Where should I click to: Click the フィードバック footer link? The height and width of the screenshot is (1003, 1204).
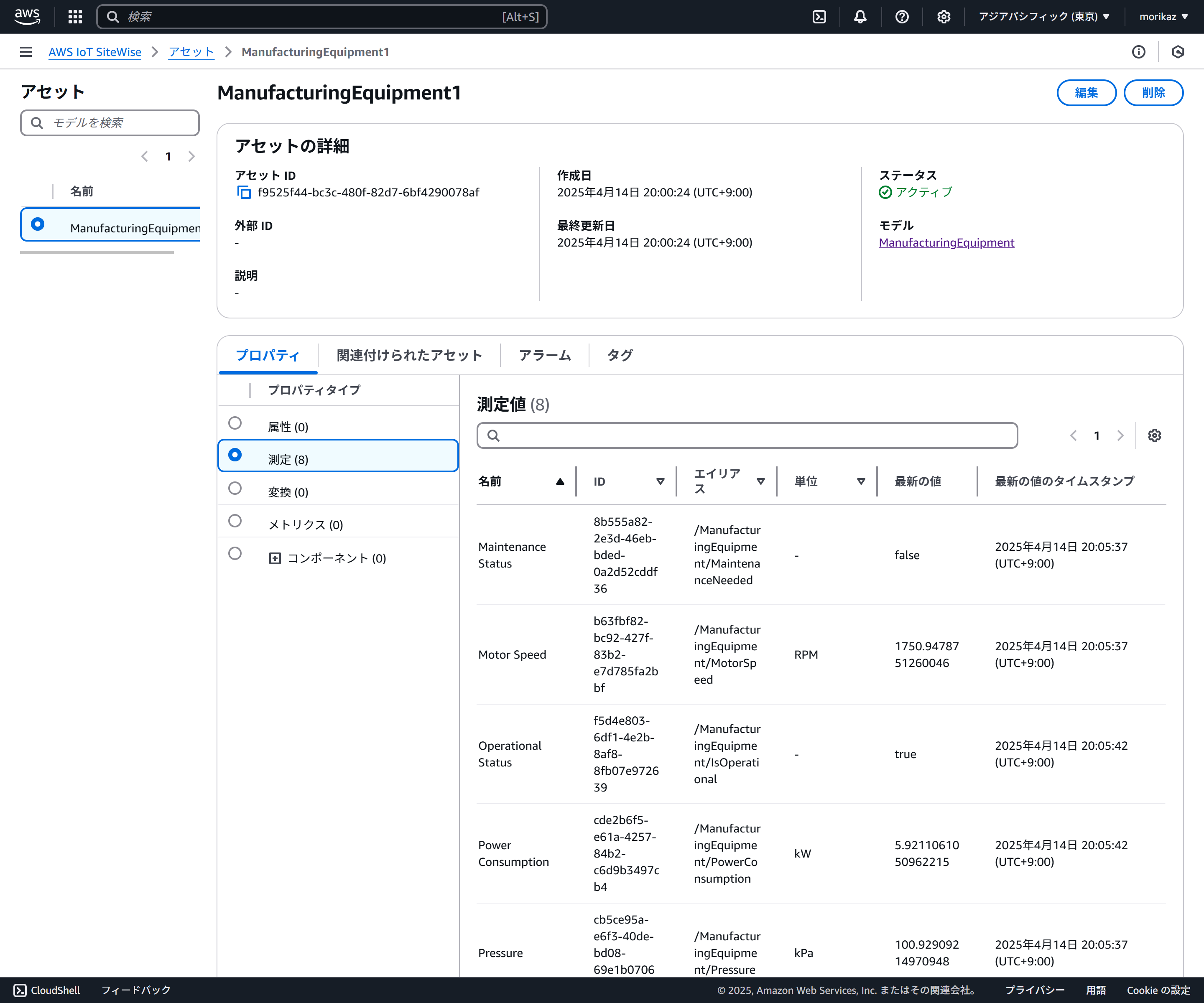pos(136,990)
